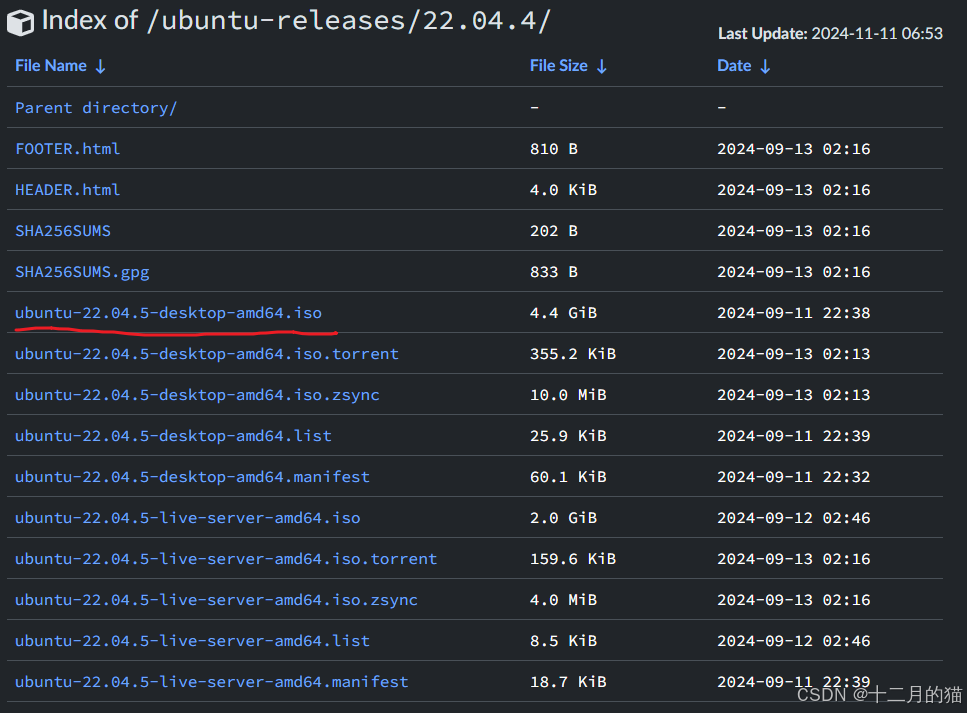Open the desktop-amd64.manifest file
Viewport: 967px width, 713px height.
click(192, 477)
